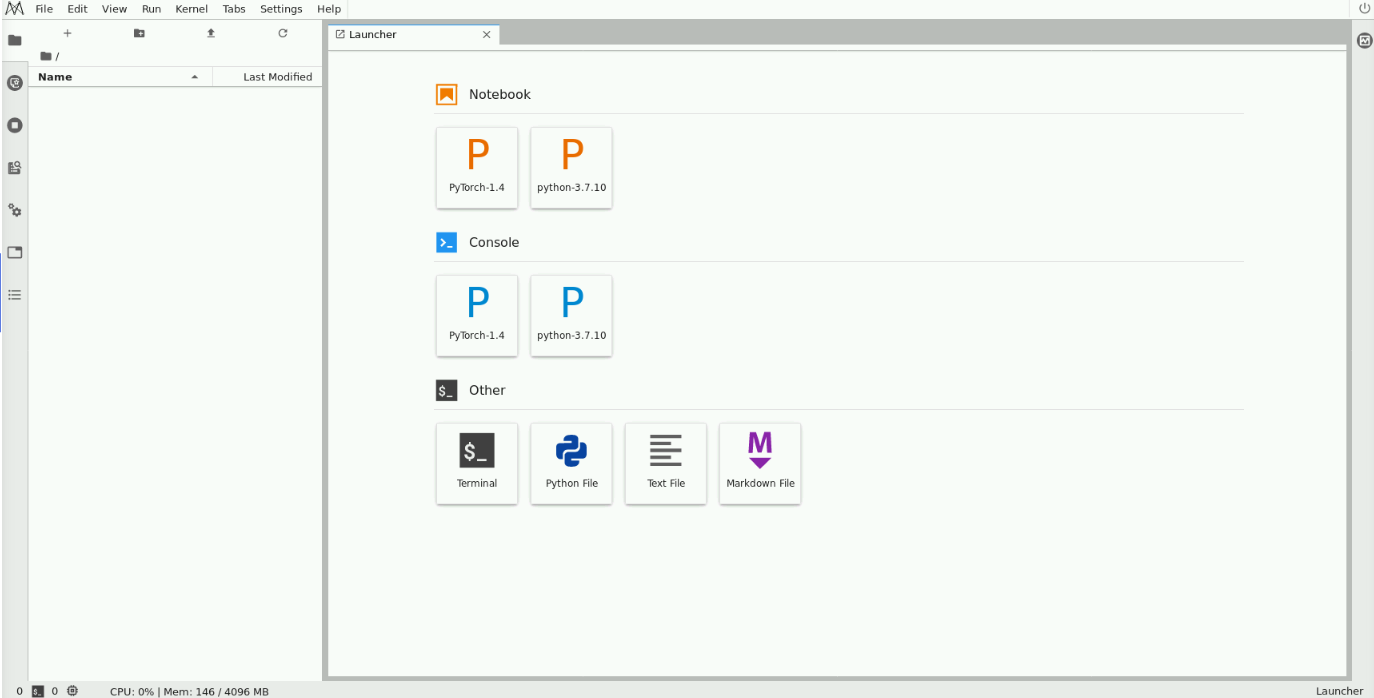Screen dimensions: 1374x698
Task: Open the View menu
Action: click(x=115, y=9)
